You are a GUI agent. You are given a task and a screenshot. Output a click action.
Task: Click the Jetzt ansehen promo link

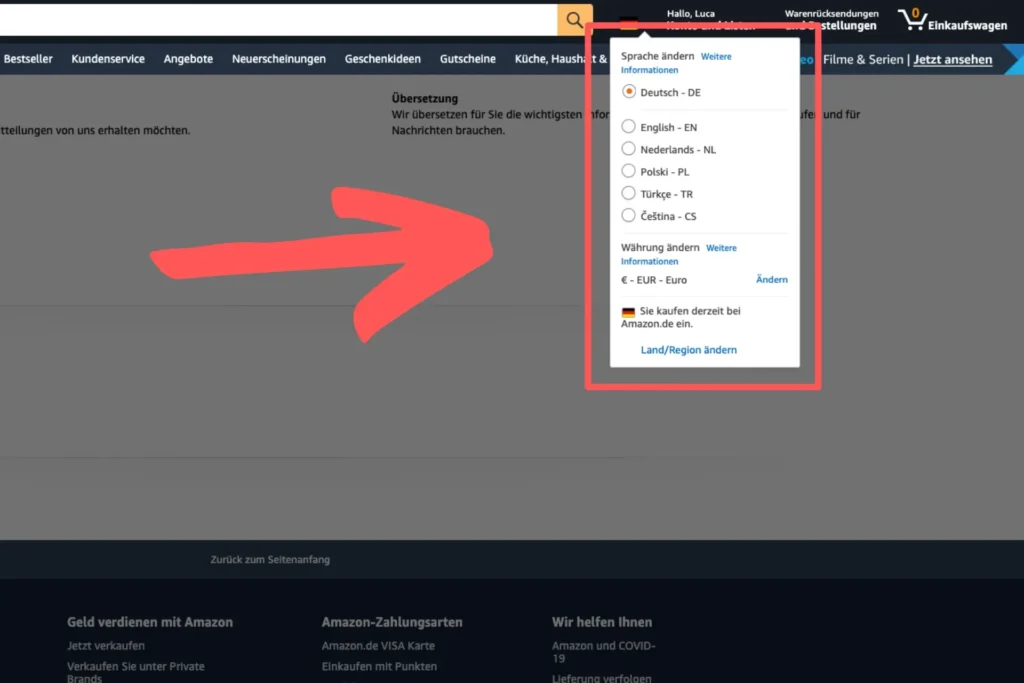point(952,59)
